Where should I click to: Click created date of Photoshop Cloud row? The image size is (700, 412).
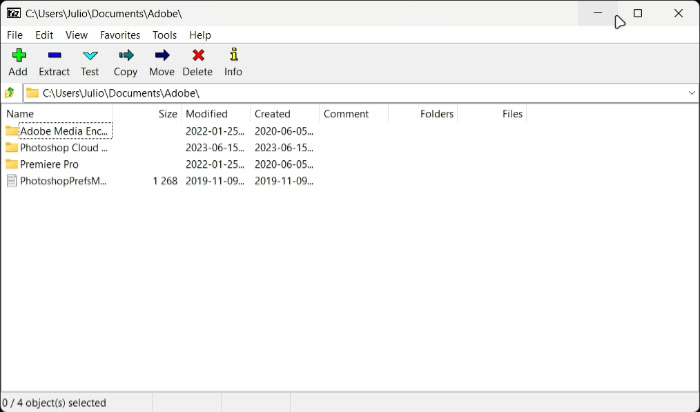tap(284, 148)
